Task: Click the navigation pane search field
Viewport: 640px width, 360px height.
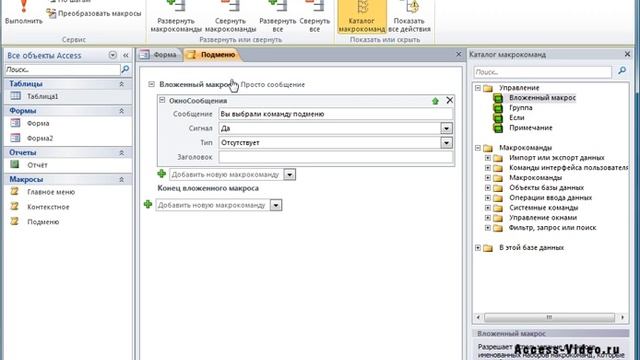Action: click(x=62, y=70)
